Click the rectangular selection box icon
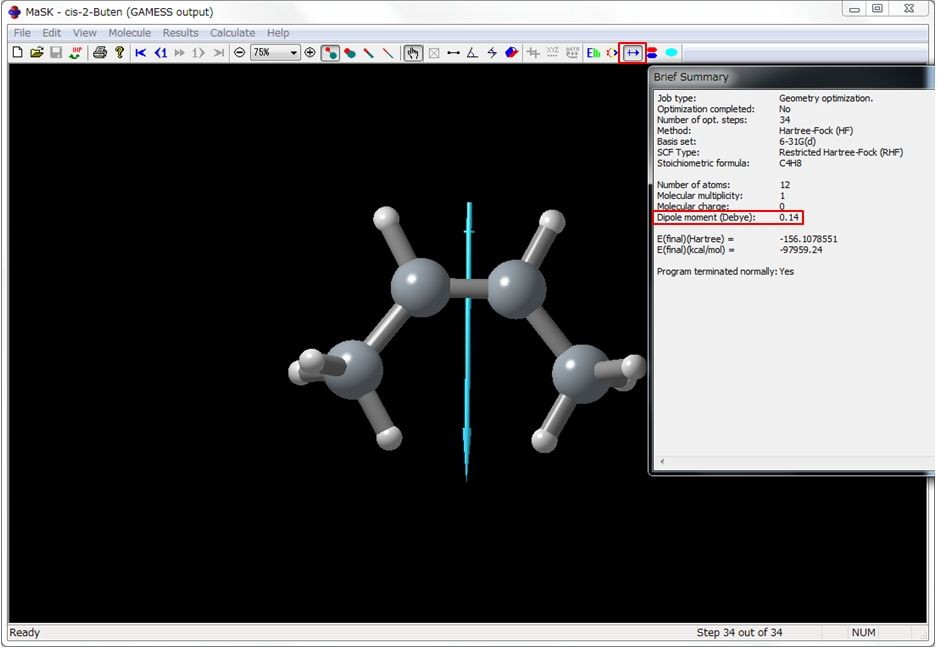The width and height of the screenshot is (937, 648). click(x=433, y=52)
